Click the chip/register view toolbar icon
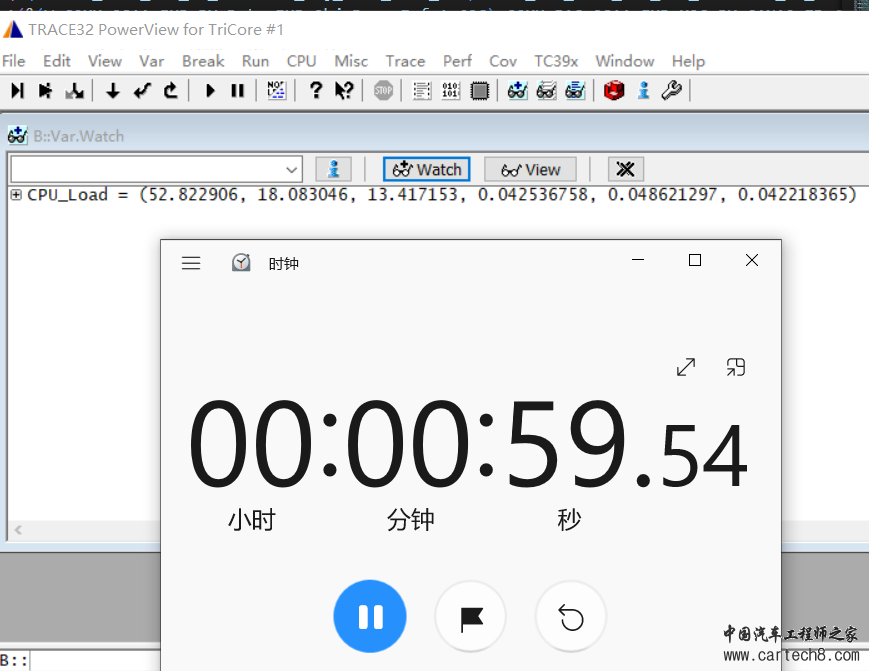The image size is (869, 671). [x=480, y=91]
